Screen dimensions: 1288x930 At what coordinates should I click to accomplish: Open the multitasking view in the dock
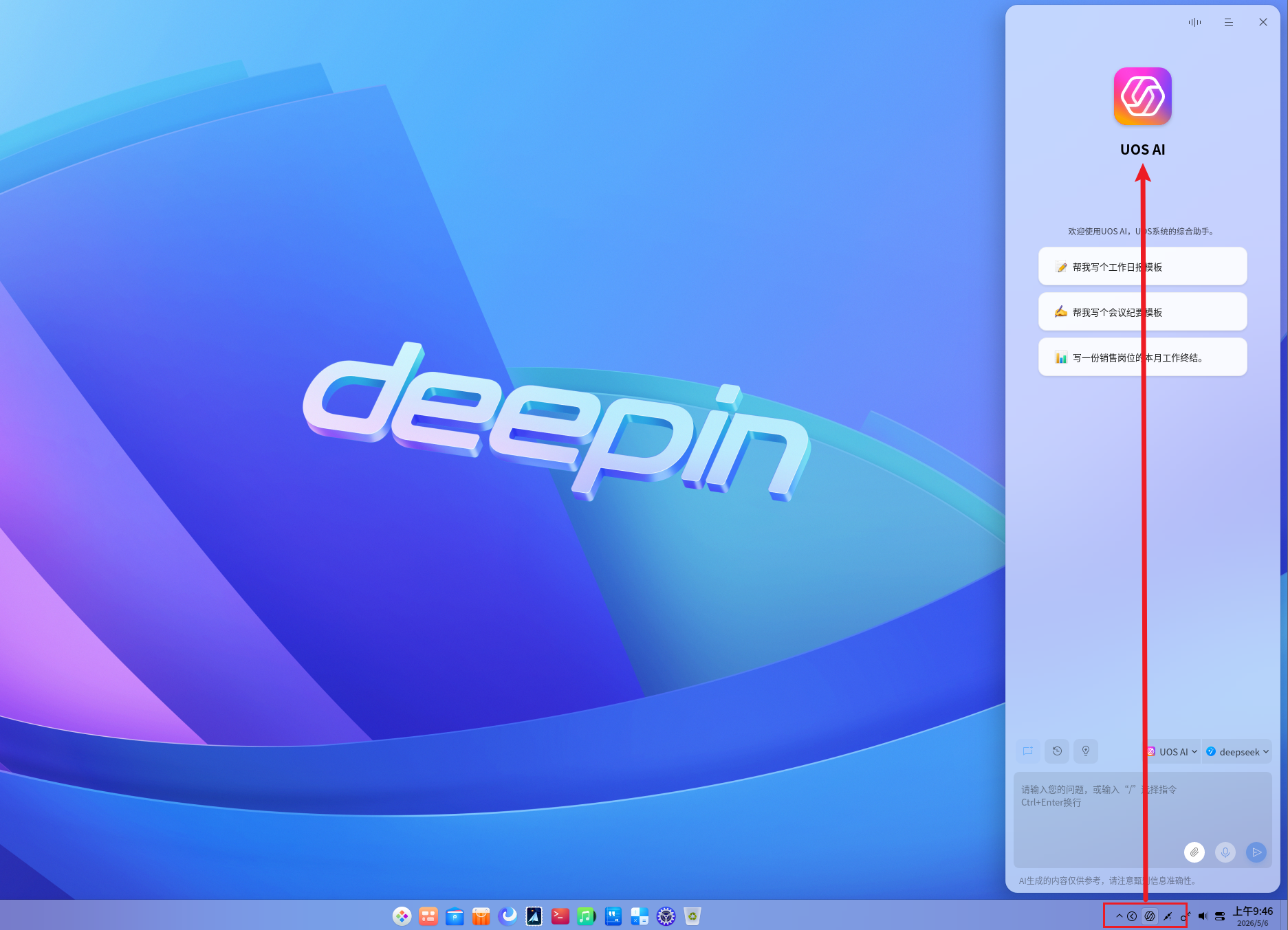pyautogui.click(x=428, y=916)
